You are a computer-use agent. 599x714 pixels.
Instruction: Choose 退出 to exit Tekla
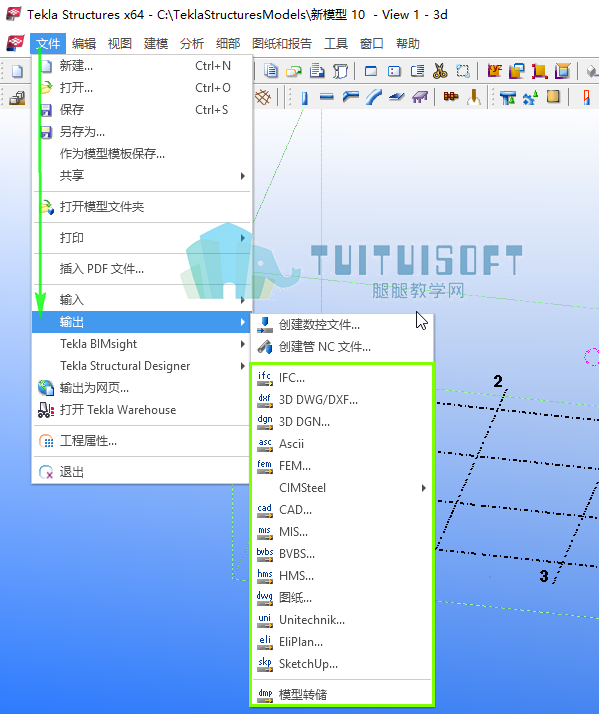pyautogui.click(x=142, y=472)
